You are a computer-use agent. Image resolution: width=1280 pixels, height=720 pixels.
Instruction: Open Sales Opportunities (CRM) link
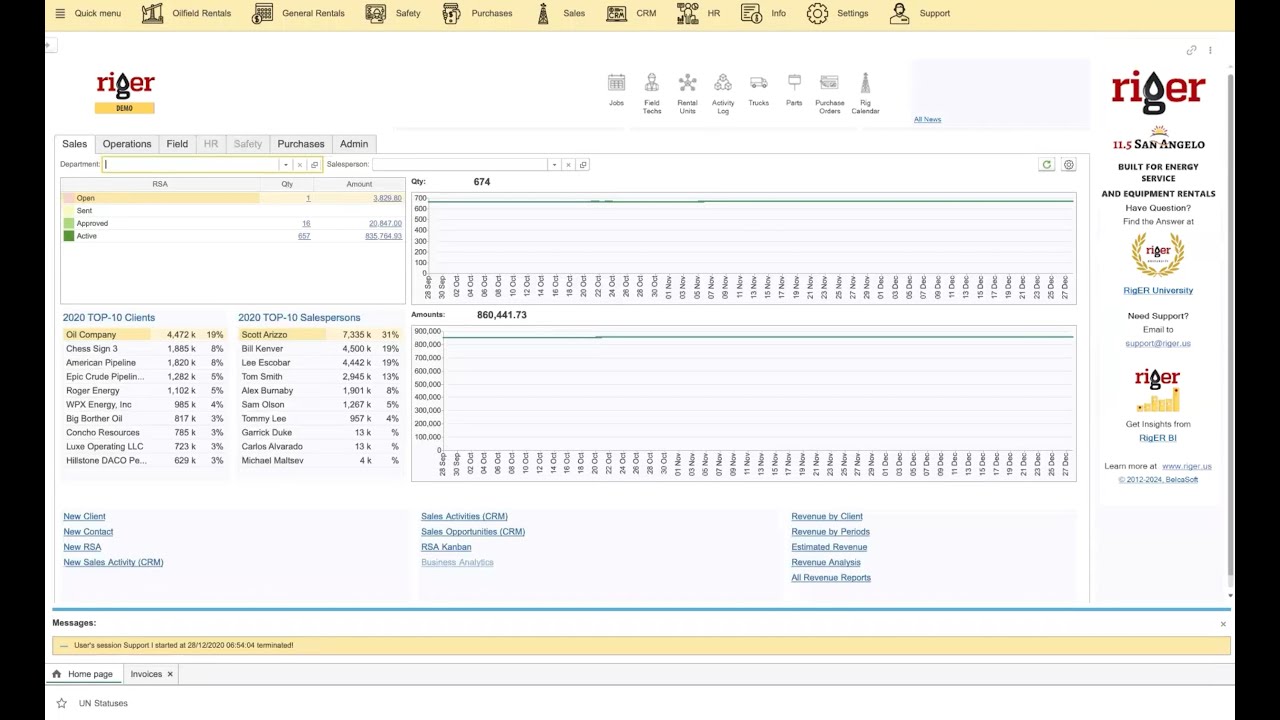click(x=473, y=532)
